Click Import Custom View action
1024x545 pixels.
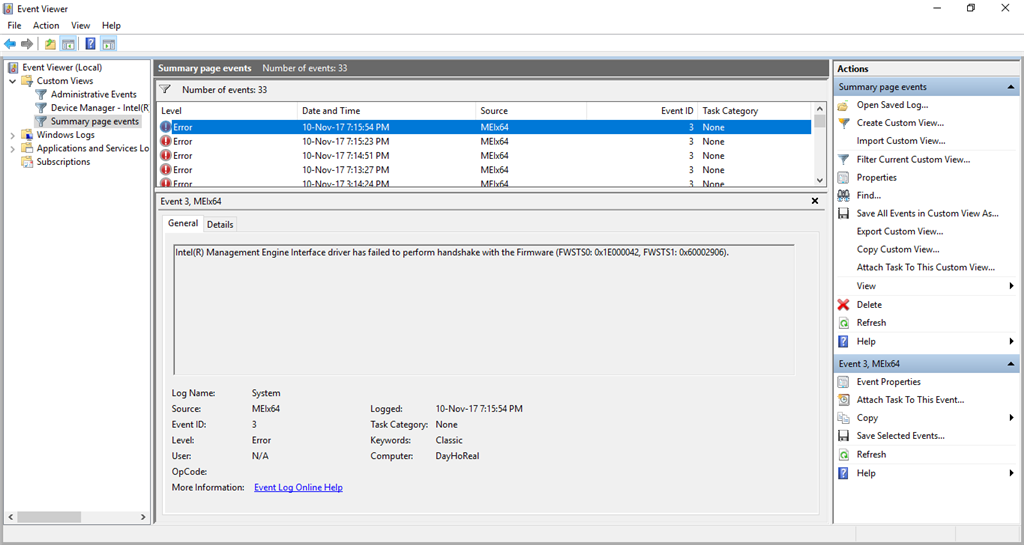(901, 141)
